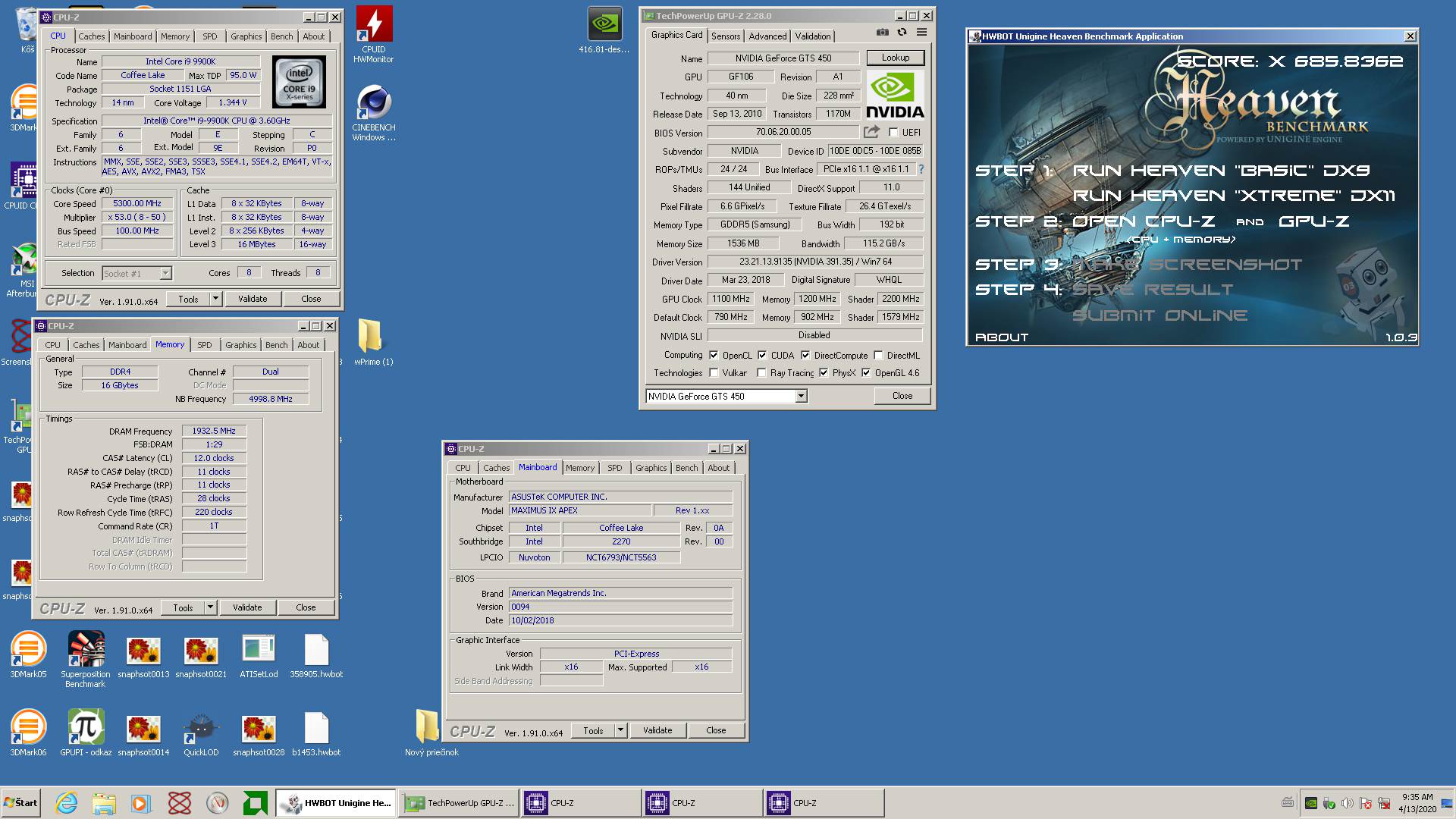This screenshot has width=1456, height=819.
Task: Click the Core Speed value 5300.00 MHz
Action: pos(137,203)
